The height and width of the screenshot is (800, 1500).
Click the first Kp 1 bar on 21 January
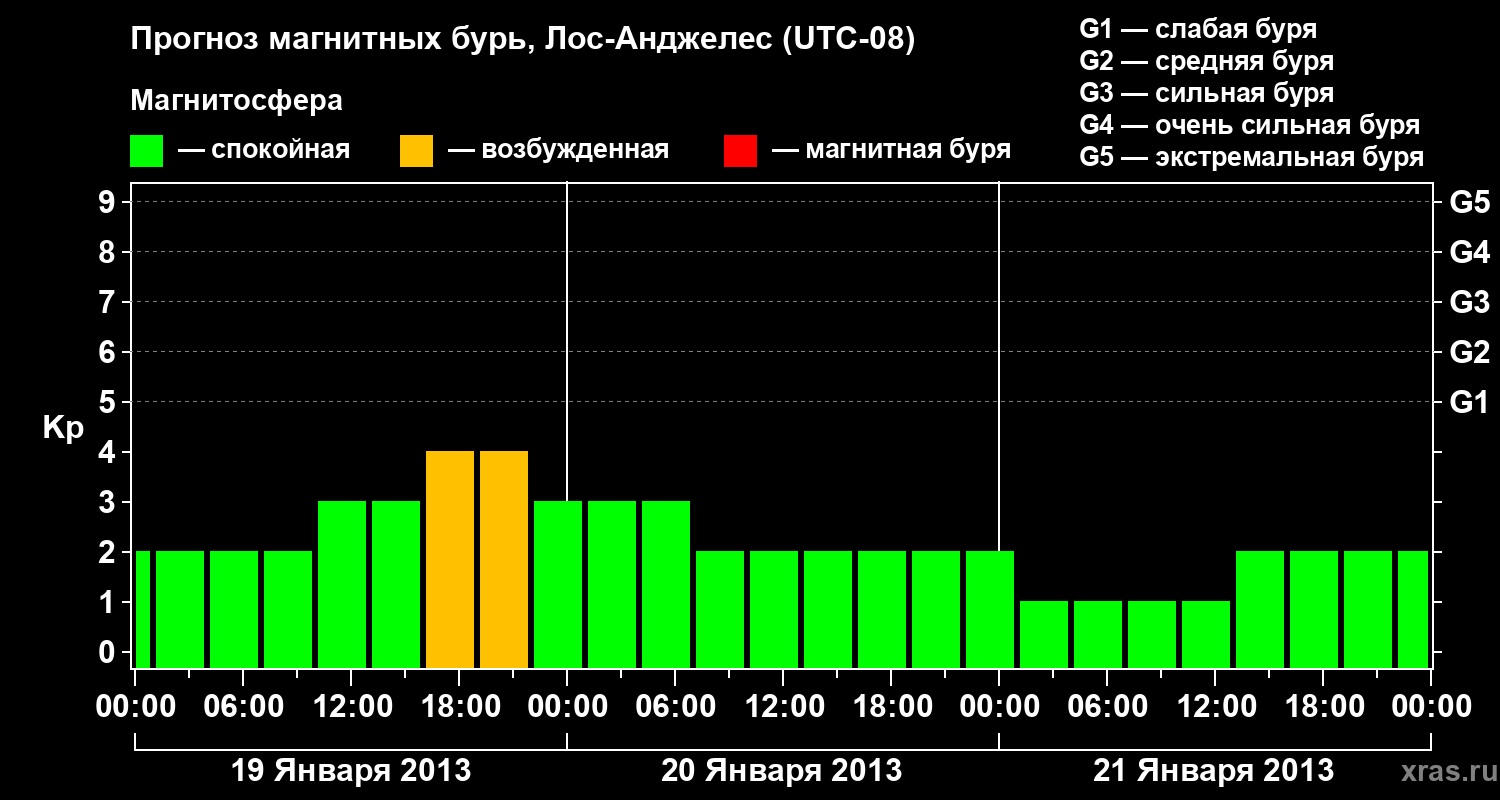[x=1044, y=634]
